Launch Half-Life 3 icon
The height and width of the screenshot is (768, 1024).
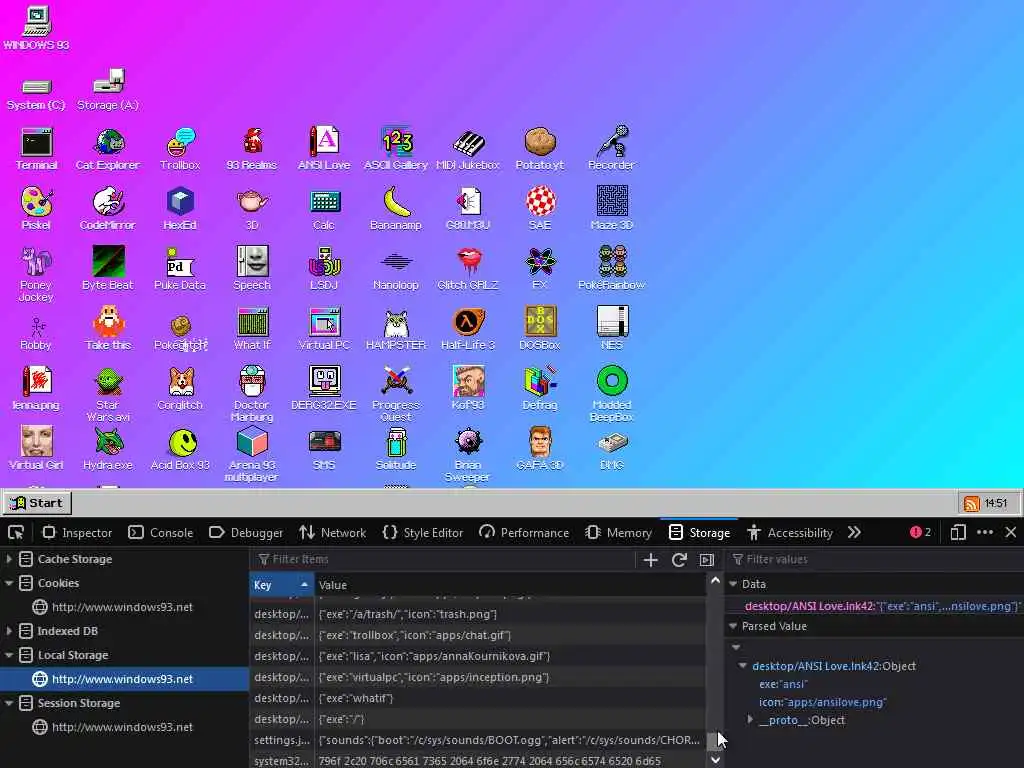pyautogui.click(x=468, y=329)
